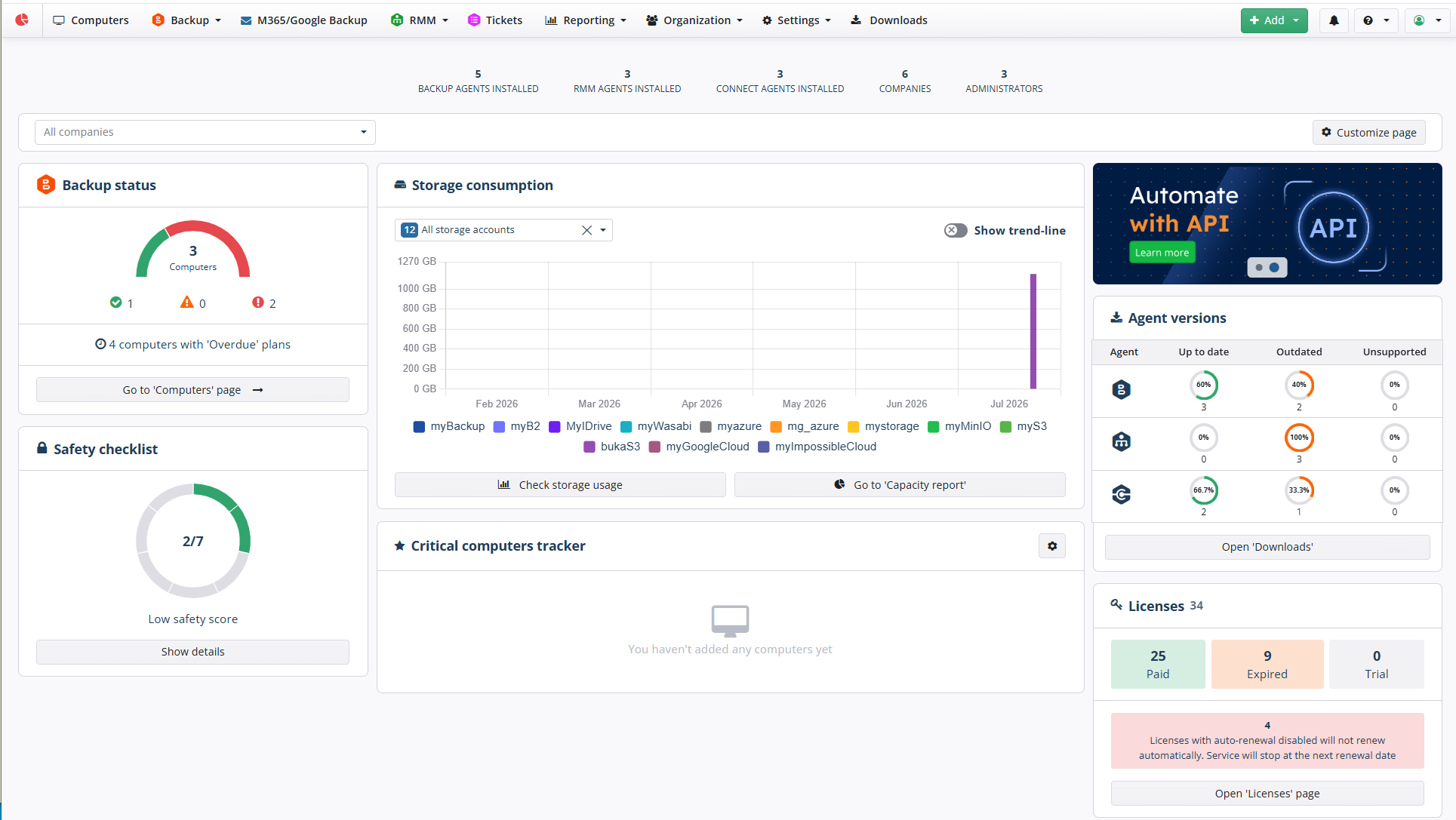
Task: Expand the storage accounts dropdown arrow
Action: pyautogui.click(x=603, y=230)
